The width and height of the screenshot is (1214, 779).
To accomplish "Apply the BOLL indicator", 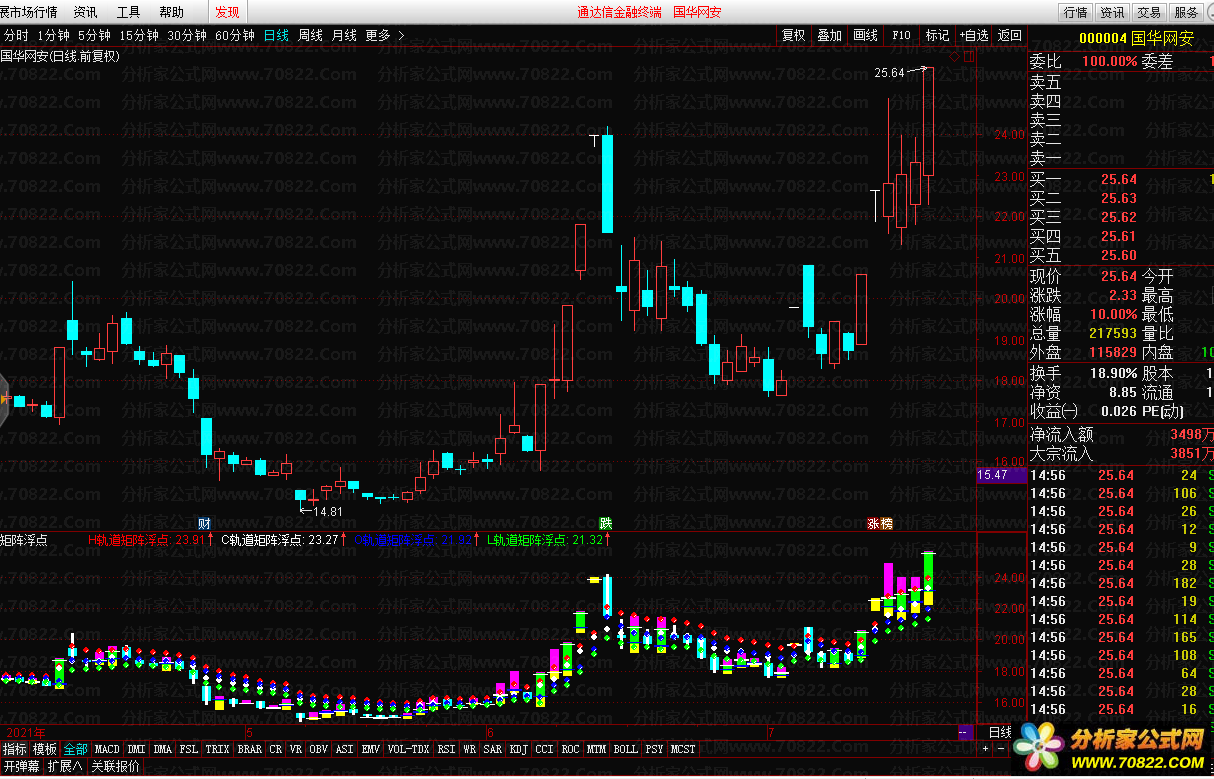I will click(626, 749).
